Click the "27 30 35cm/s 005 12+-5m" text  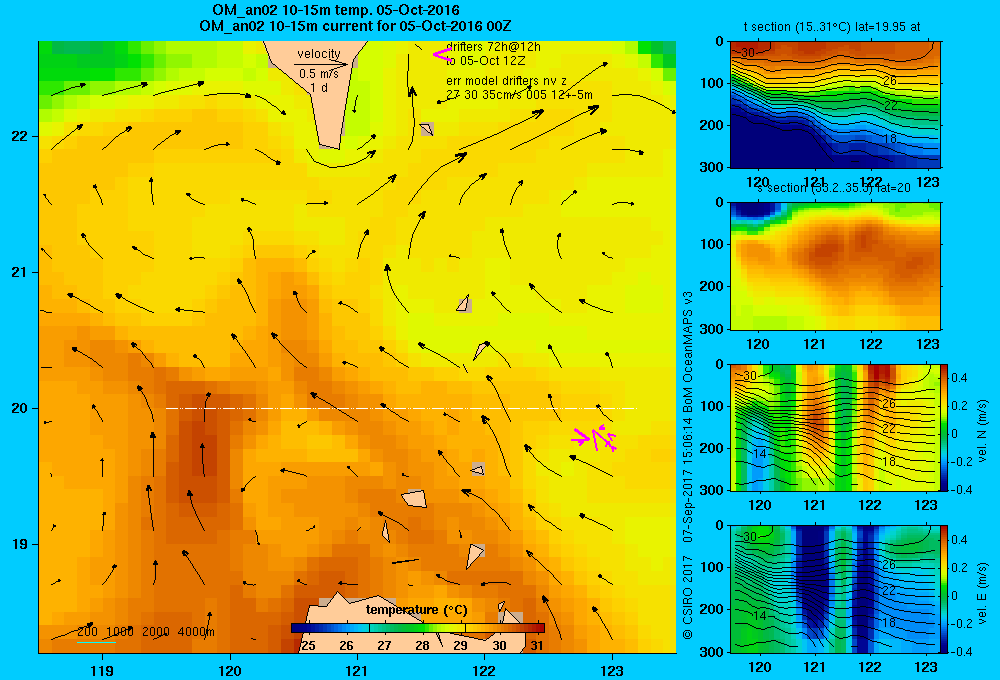(x=519, y=95)
